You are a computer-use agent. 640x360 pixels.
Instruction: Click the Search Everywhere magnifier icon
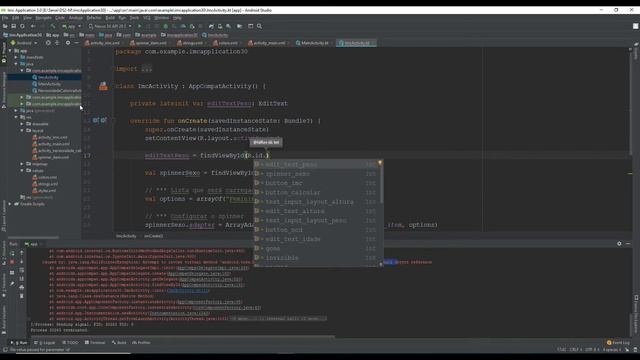[x=259, y=26]
